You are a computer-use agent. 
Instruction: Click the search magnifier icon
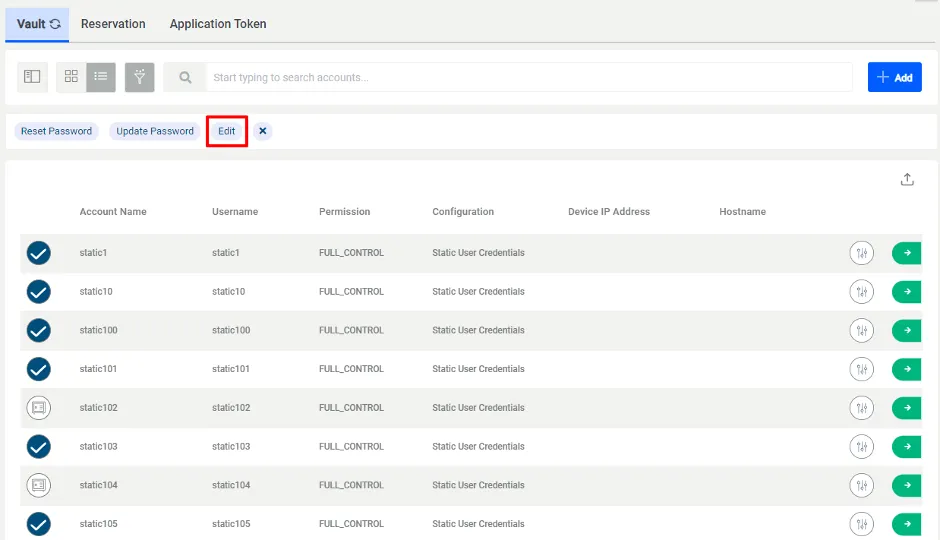(x=185, y=77)
